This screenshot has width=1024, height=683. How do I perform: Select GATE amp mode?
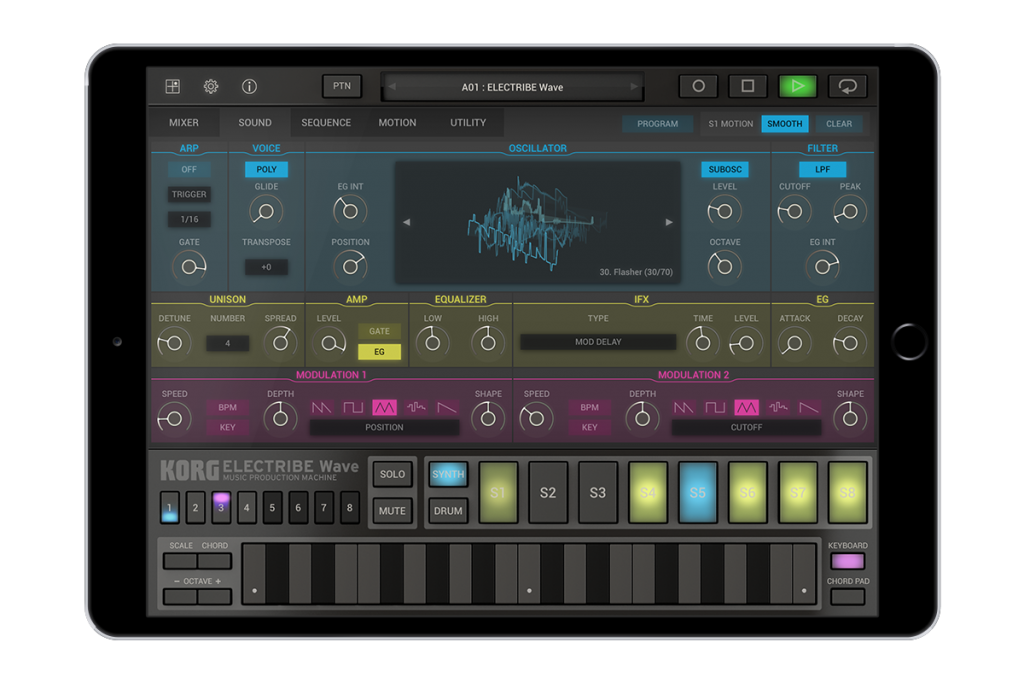click(x=379, y=331)
